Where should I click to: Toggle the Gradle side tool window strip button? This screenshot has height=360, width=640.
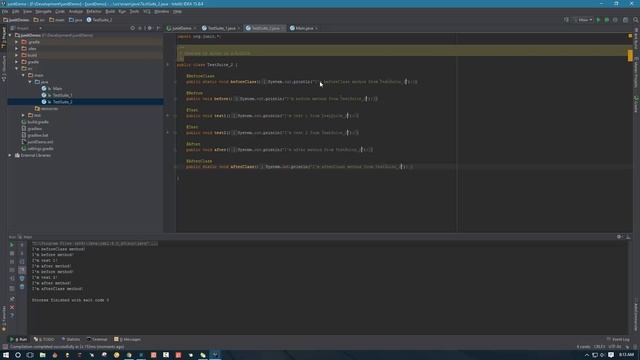pyautogui.click(x=636, y=103)
